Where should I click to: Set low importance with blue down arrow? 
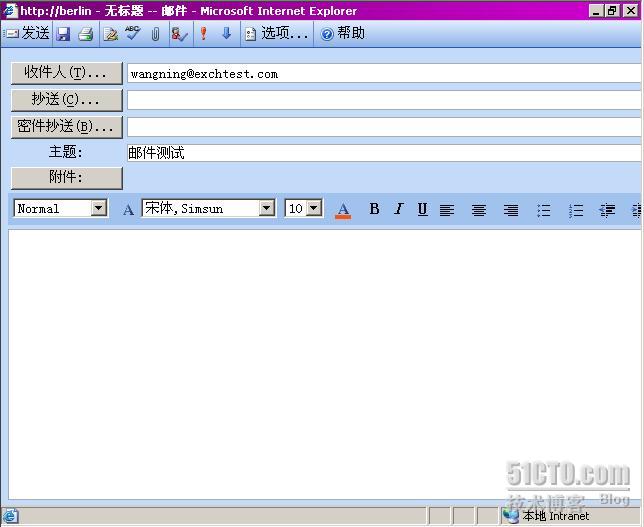pos(226,34)
